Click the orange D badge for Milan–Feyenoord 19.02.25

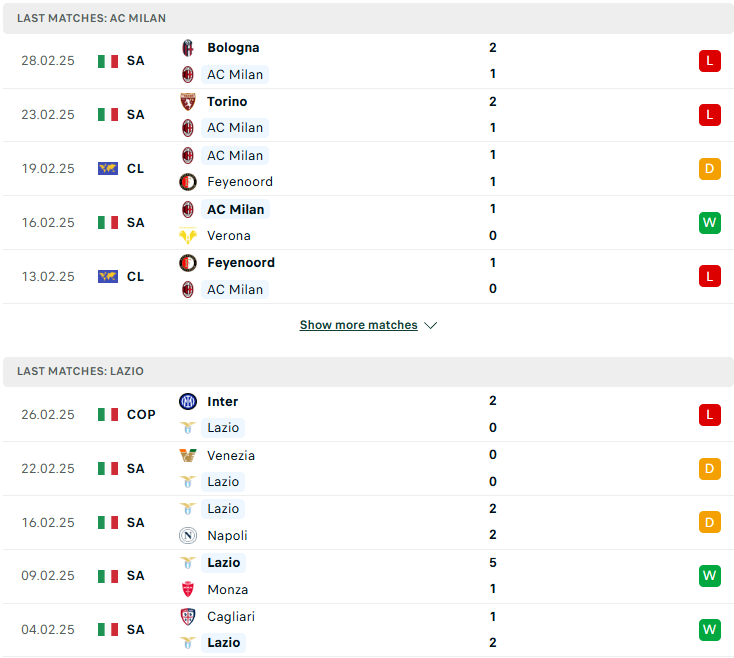[710, 168]
